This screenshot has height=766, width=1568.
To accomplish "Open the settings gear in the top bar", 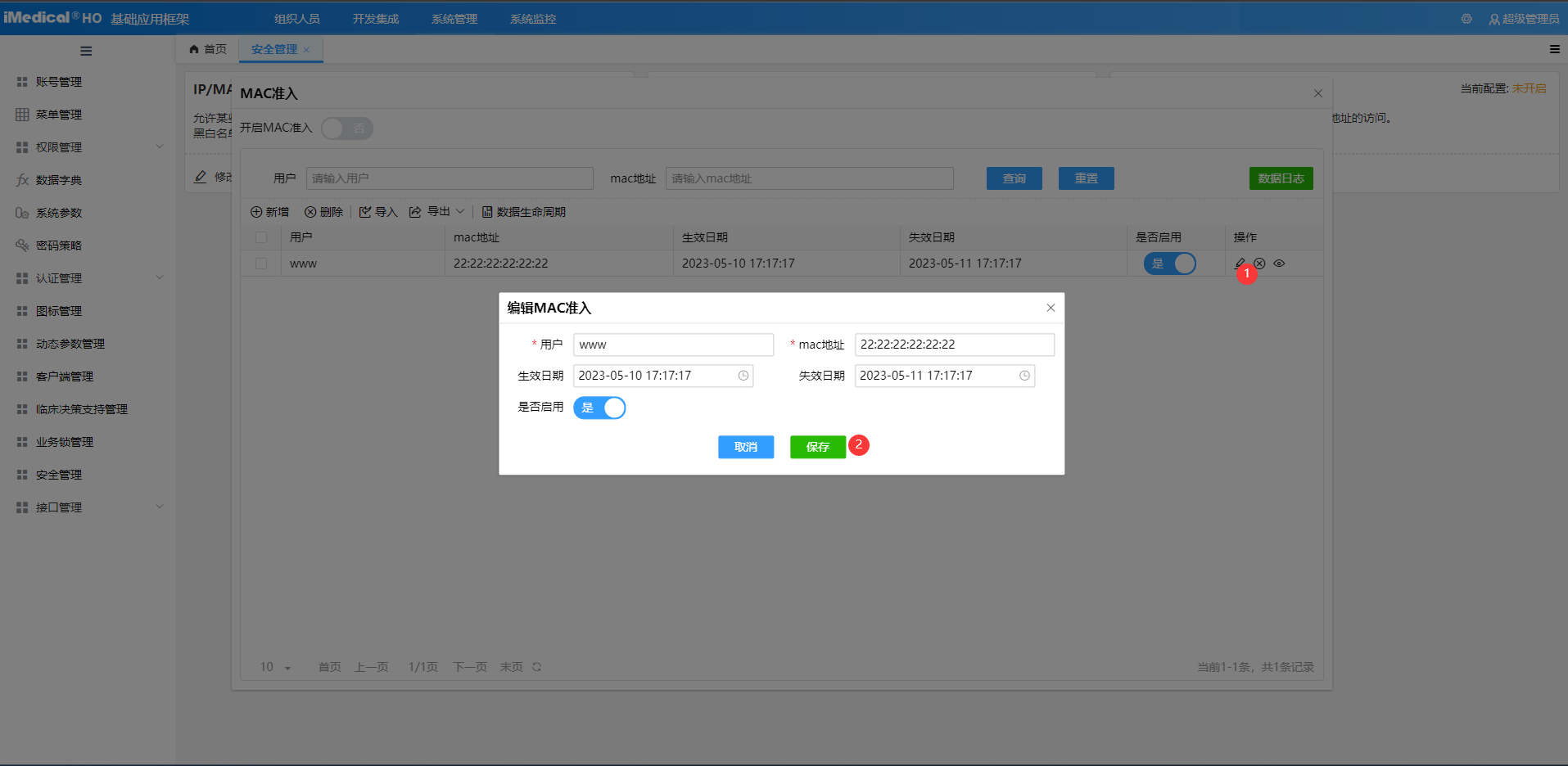I will (1466, 19).
